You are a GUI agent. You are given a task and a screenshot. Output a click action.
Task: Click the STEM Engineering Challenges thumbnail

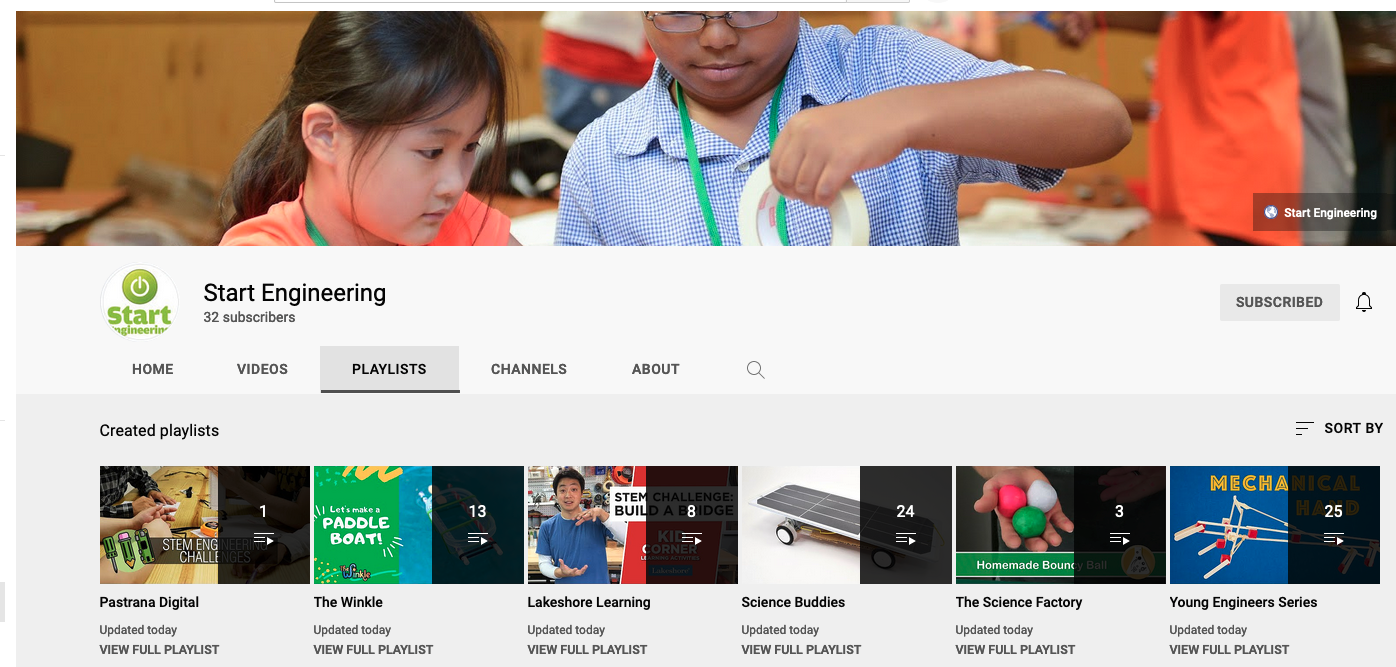(x=204, y=525)
